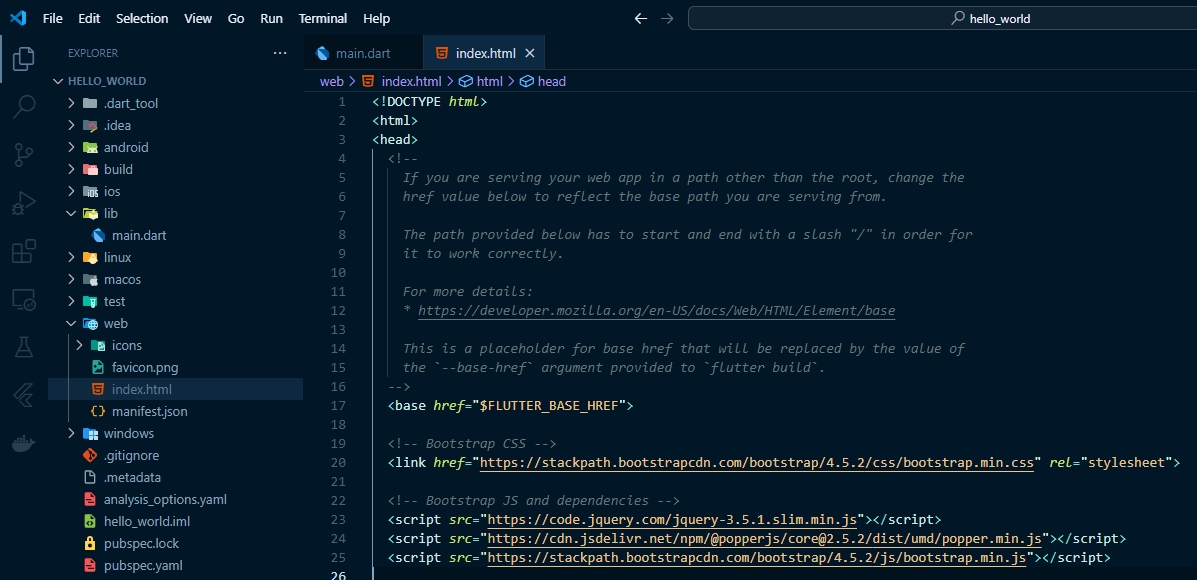Open hello_world.iml in the file tree
The image size is (1197, 580).
click(x=147, y=521)
